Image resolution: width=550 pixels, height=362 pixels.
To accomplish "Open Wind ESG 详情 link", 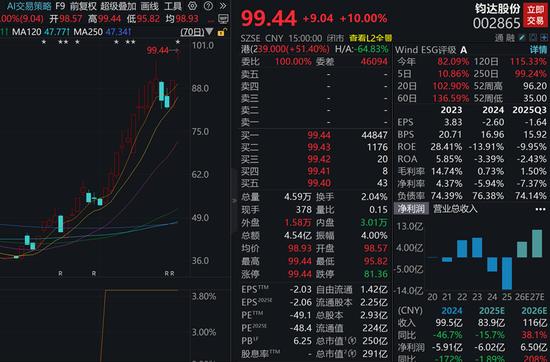I will [x=538, y=50].
